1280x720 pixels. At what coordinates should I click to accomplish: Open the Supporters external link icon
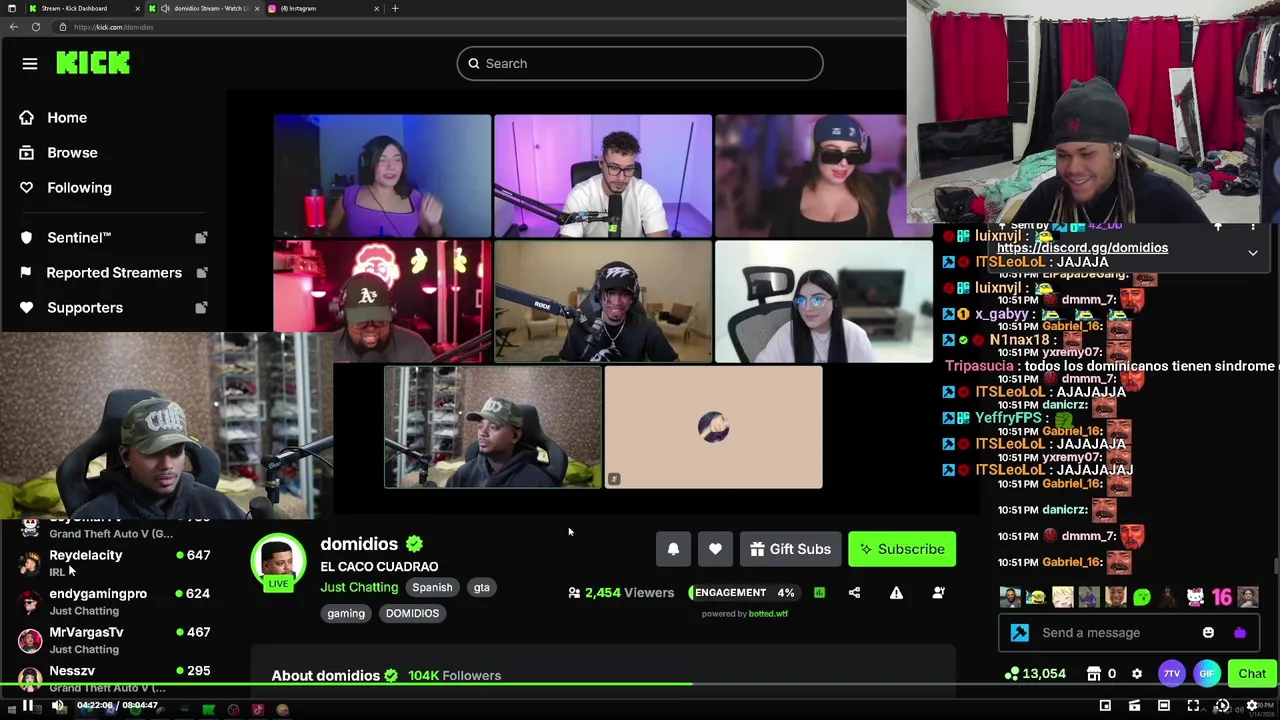click(x=201, y=308)
